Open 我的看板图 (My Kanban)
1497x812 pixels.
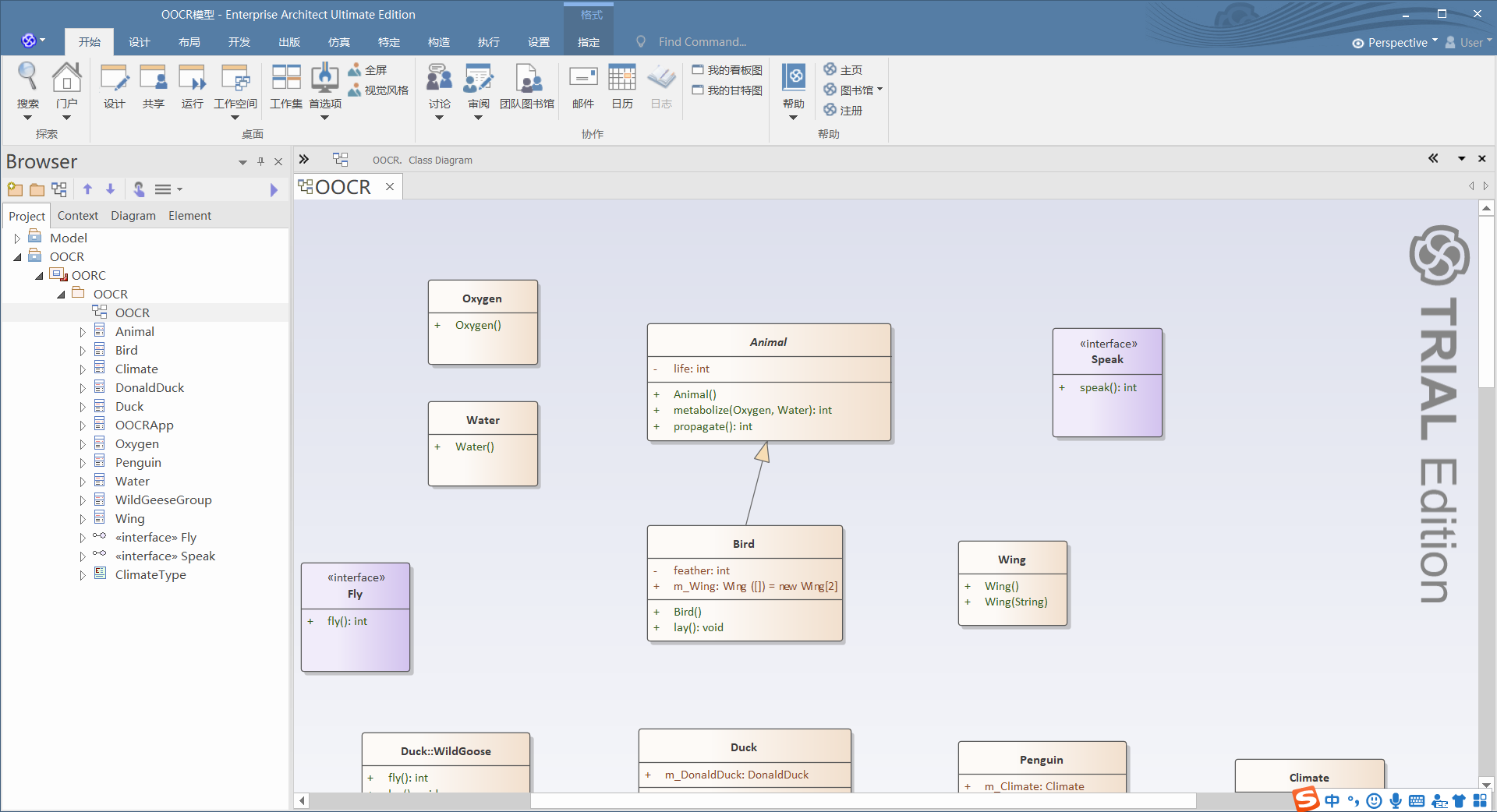click(x=726, y=69)
